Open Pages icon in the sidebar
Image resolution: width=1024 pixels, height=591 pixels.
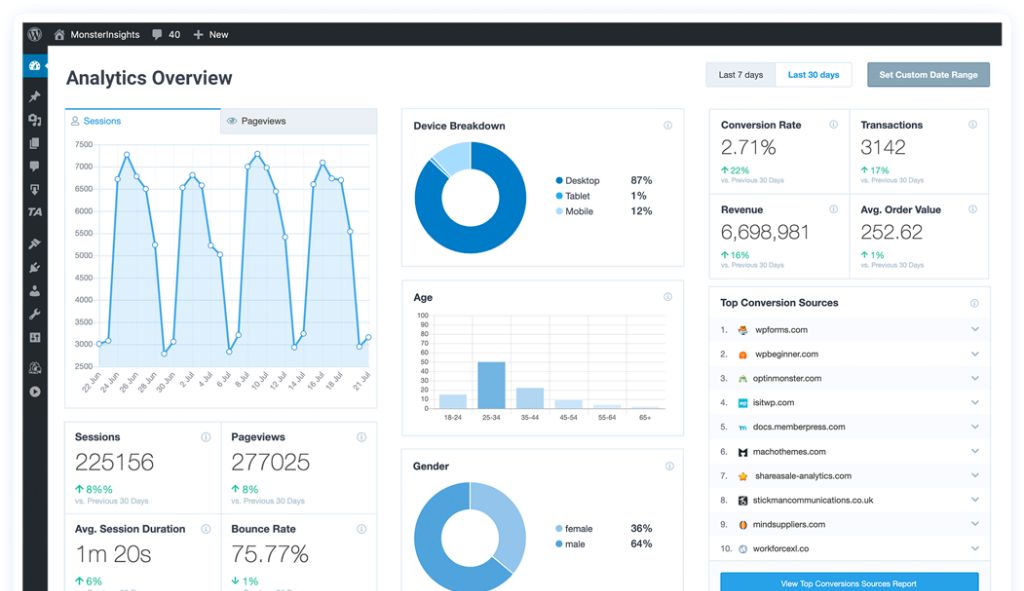35,143
